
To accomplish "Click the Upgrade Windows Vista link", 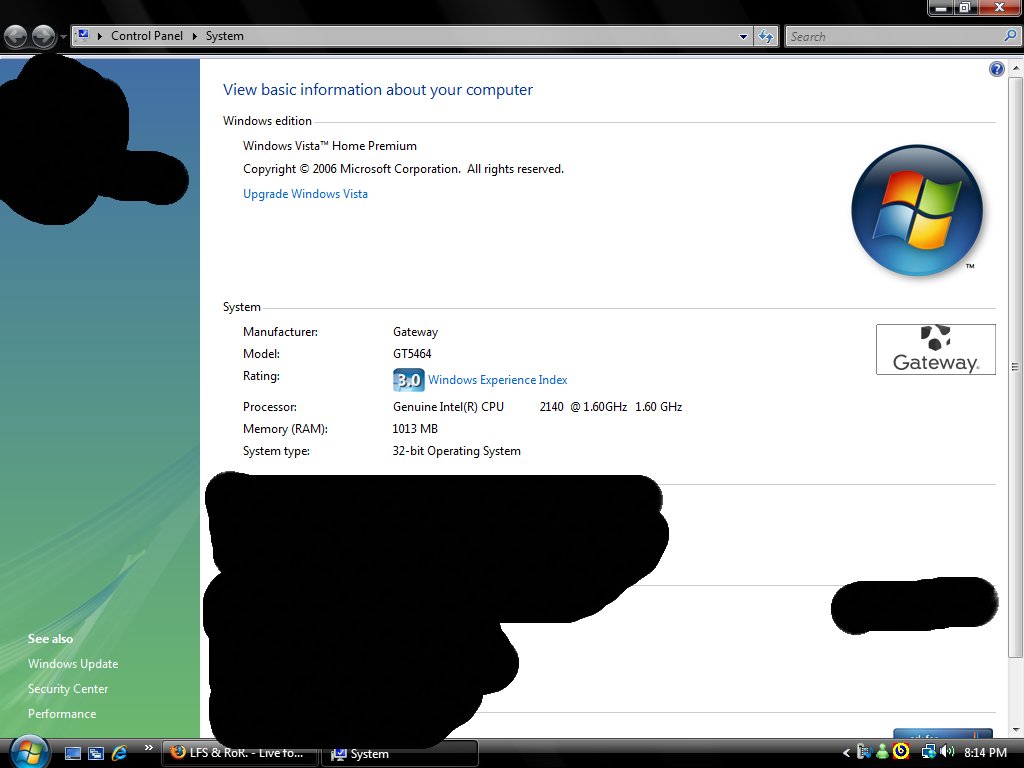I will click(x=305, y=194).
